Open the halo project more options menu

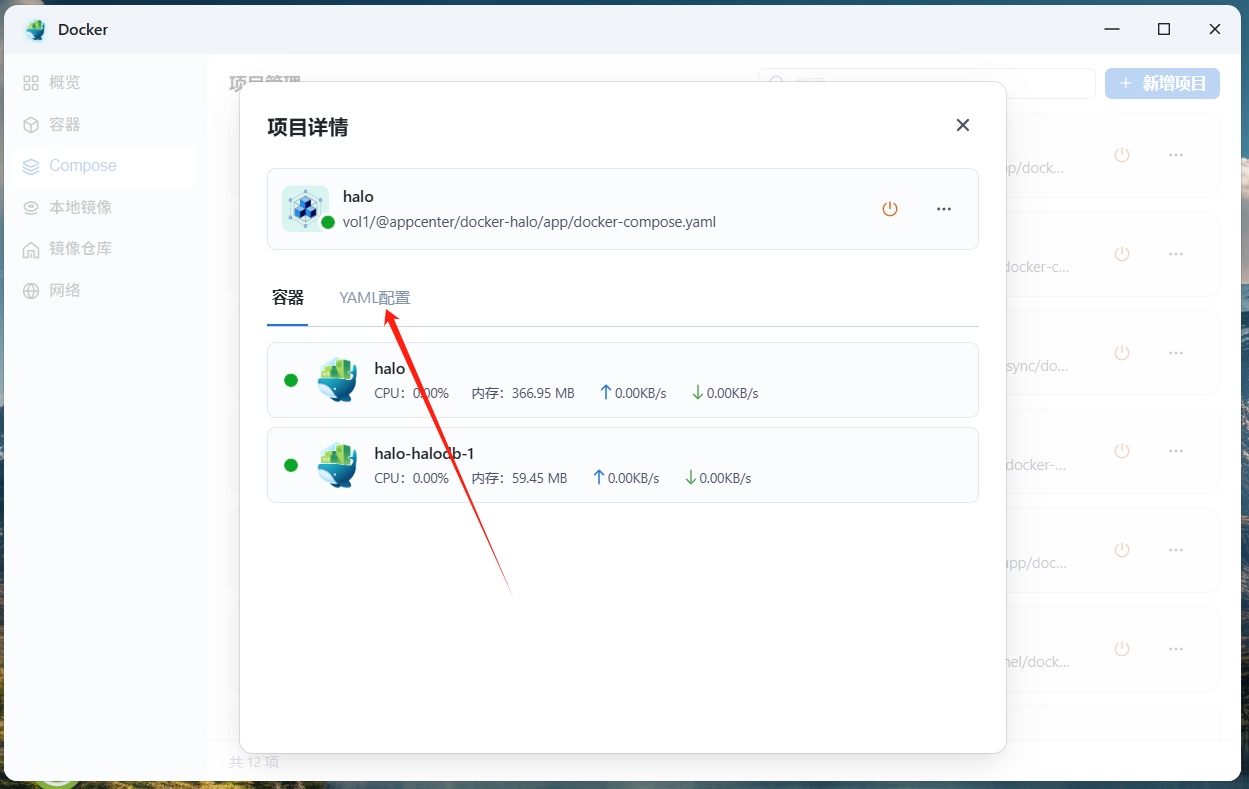(943, 209)
